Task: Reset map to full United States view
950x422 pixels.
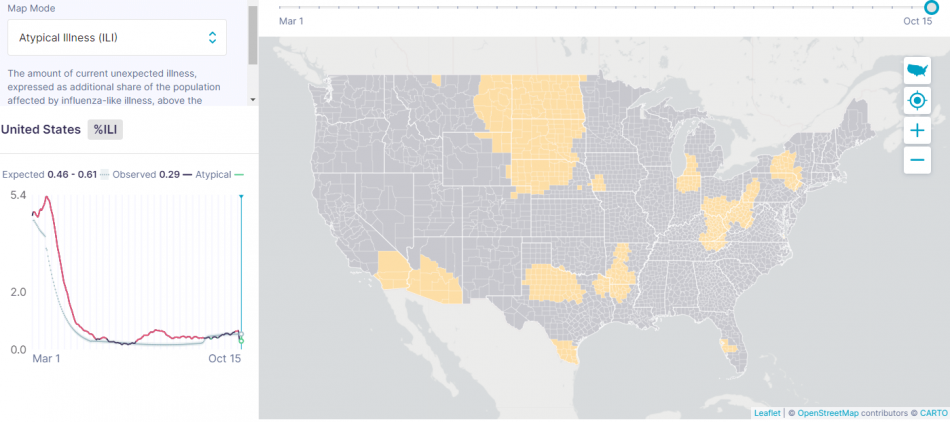Action: click(917, 71)
